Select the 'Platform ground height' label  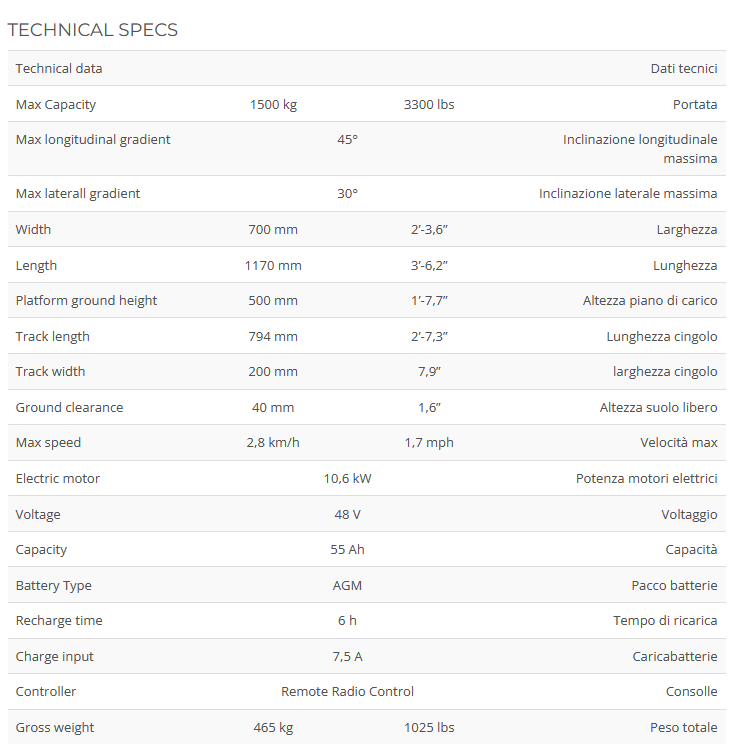click(x=87, y=301)
